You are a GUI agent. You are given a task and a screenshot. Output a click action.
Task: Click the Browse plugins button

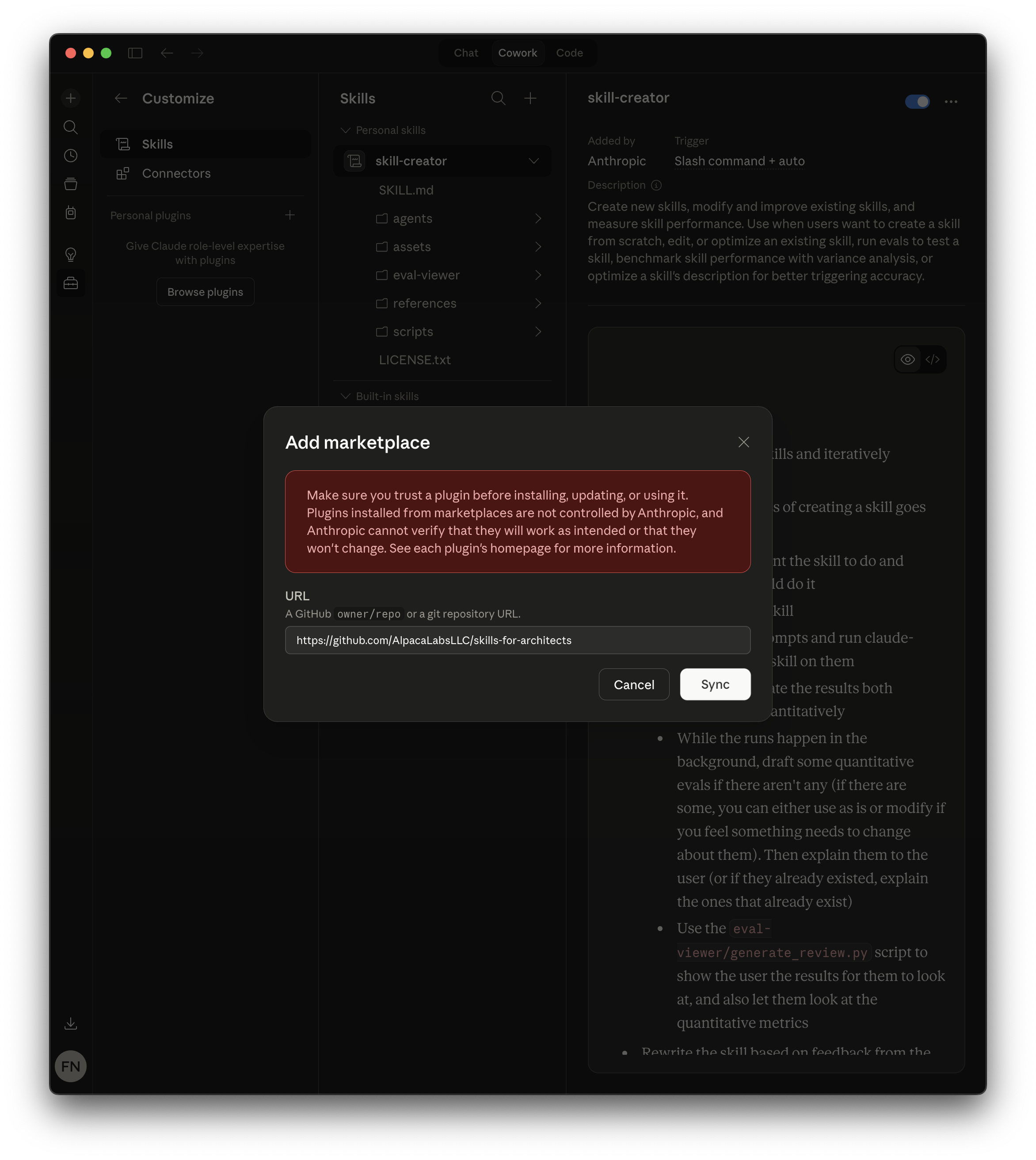[205, 292]
